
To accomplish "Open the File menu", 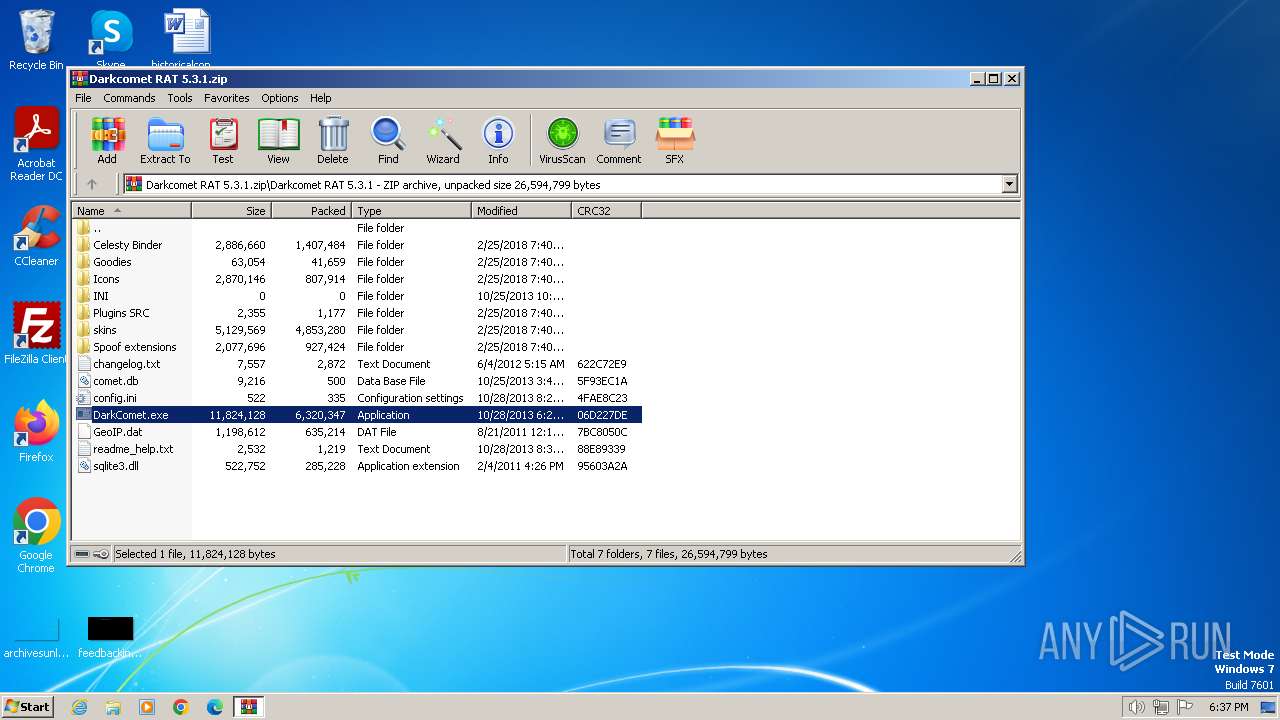I will coord(83,98).
